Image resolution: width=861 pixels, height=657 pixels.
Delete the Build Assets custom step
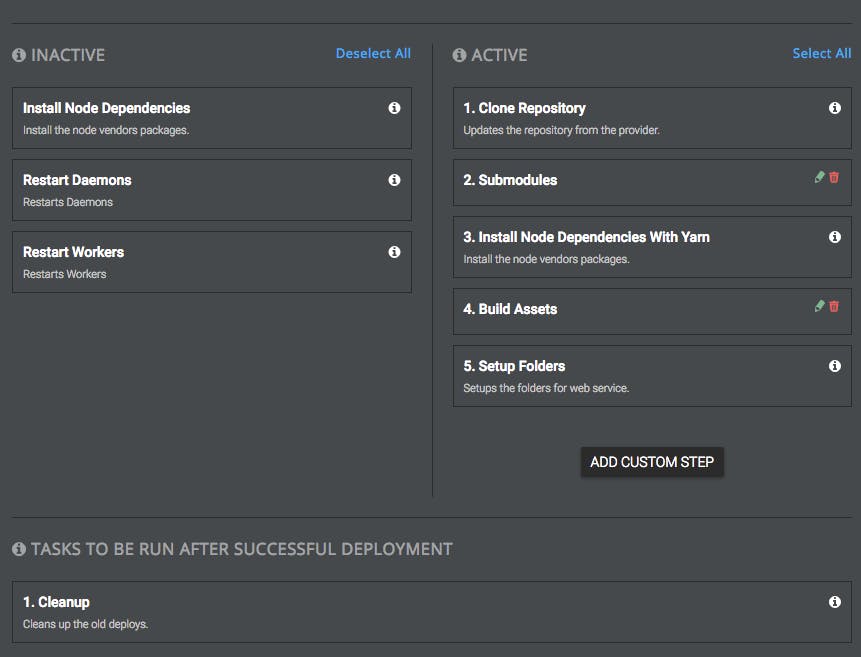834,306
